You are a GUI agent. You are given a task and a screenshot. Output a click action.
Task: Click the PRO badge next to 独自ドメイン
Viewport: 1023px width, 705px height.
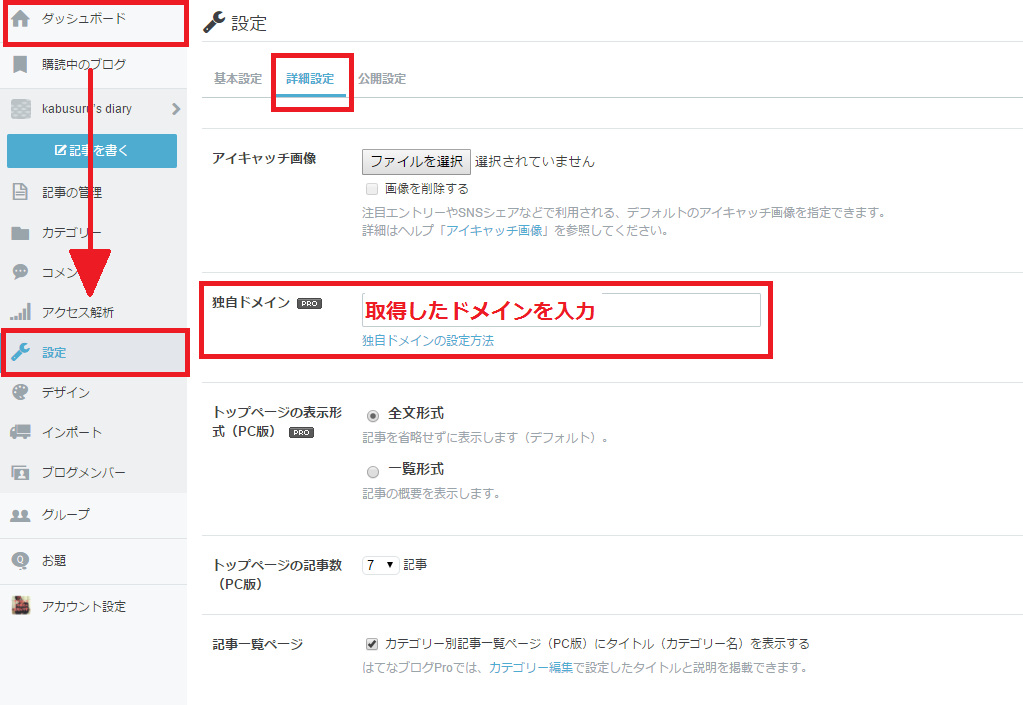pyautogui.click(x=309, y=303)
